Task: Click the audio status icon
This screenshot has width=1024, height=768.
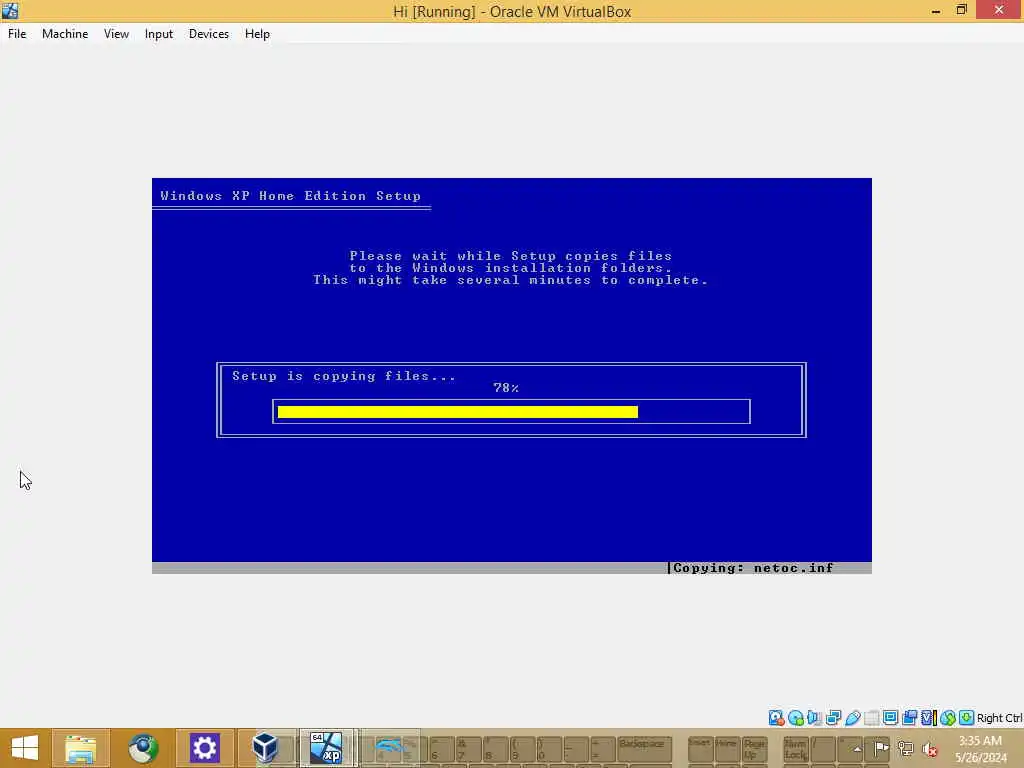Action: [814, 718]
